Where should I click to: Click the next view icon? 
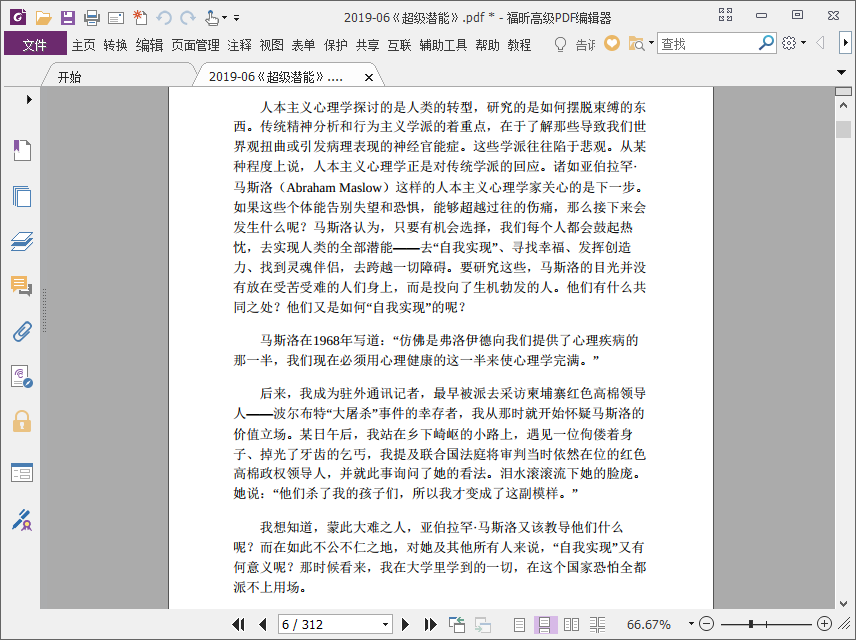(483, 624)
